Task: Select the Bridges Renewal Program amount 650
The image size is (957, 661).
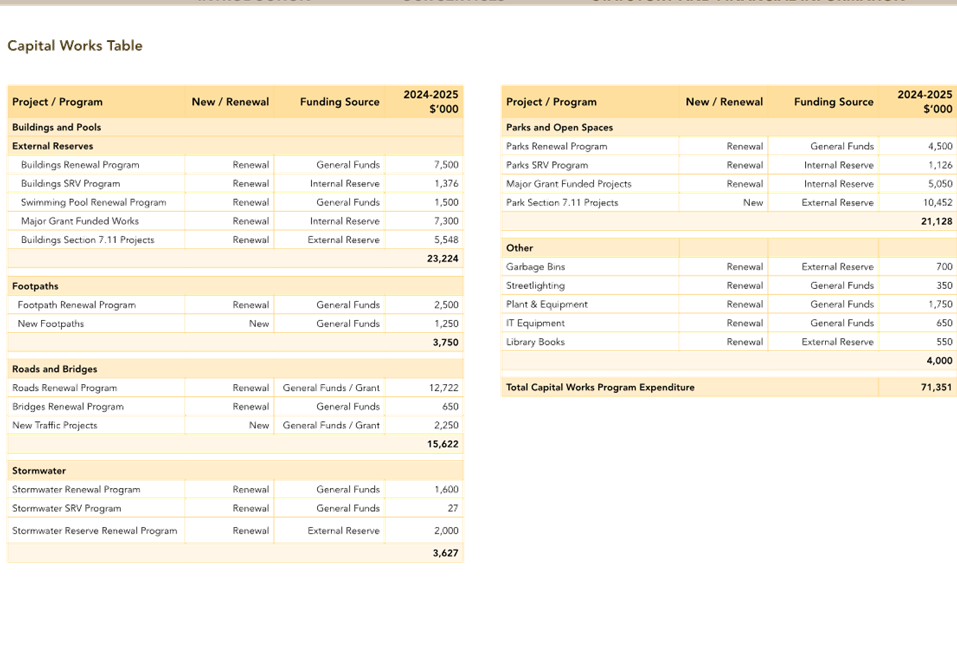Action: 450,407
